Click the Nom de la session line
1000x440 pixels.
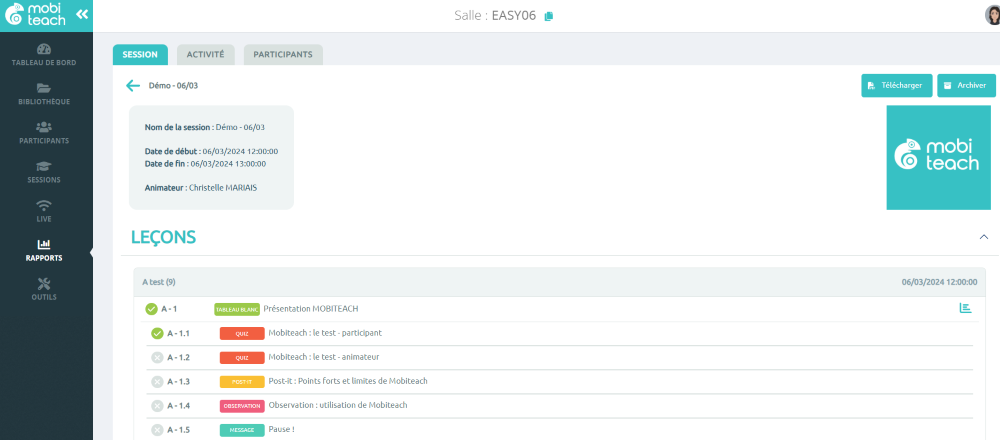205,128
